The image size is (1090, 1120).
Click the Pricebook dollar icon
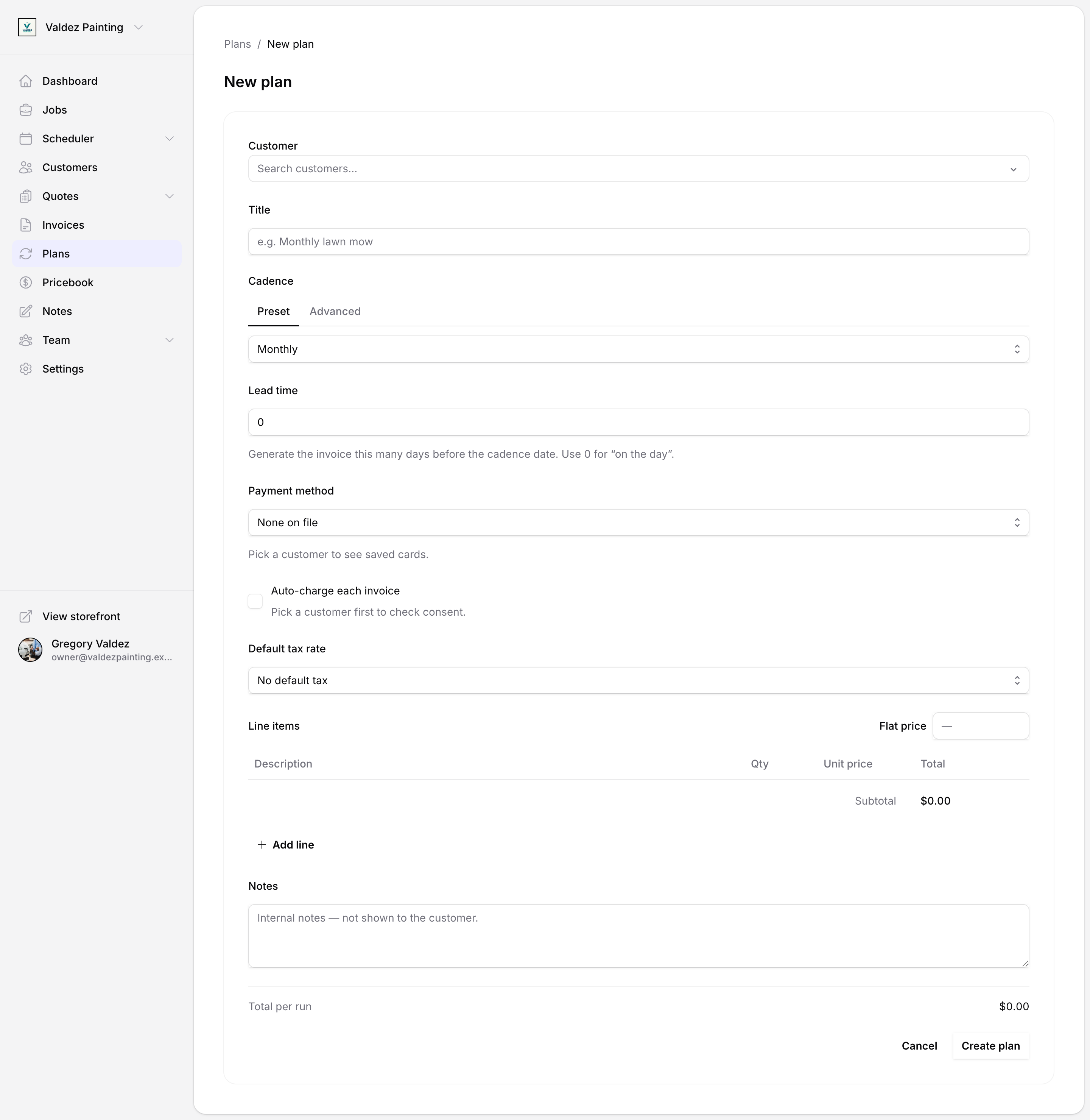tap(26, 282)
